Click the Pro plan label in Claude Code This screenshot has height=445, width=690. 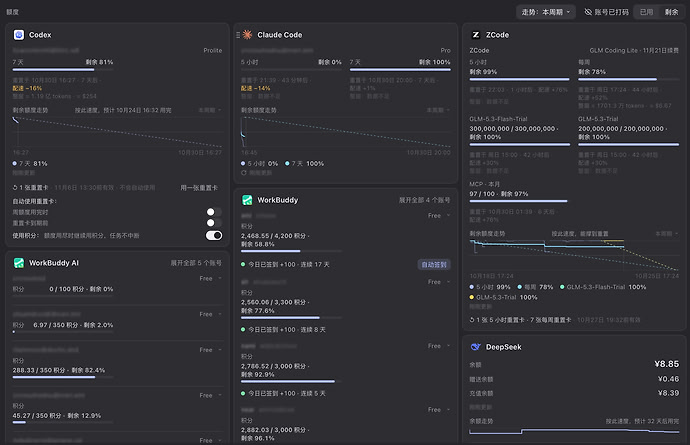point(445,51)
